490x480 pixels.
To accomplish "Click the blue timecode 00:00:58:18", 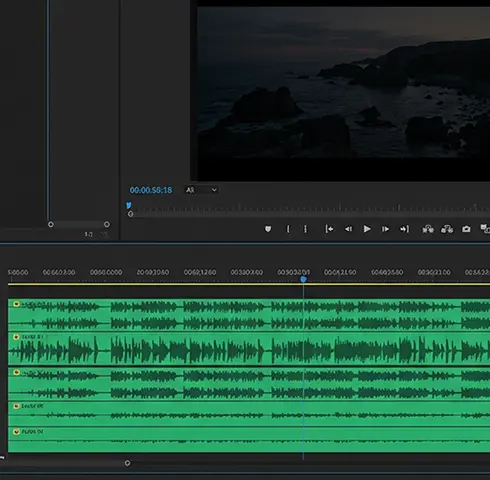I will (x=151, y=190).
